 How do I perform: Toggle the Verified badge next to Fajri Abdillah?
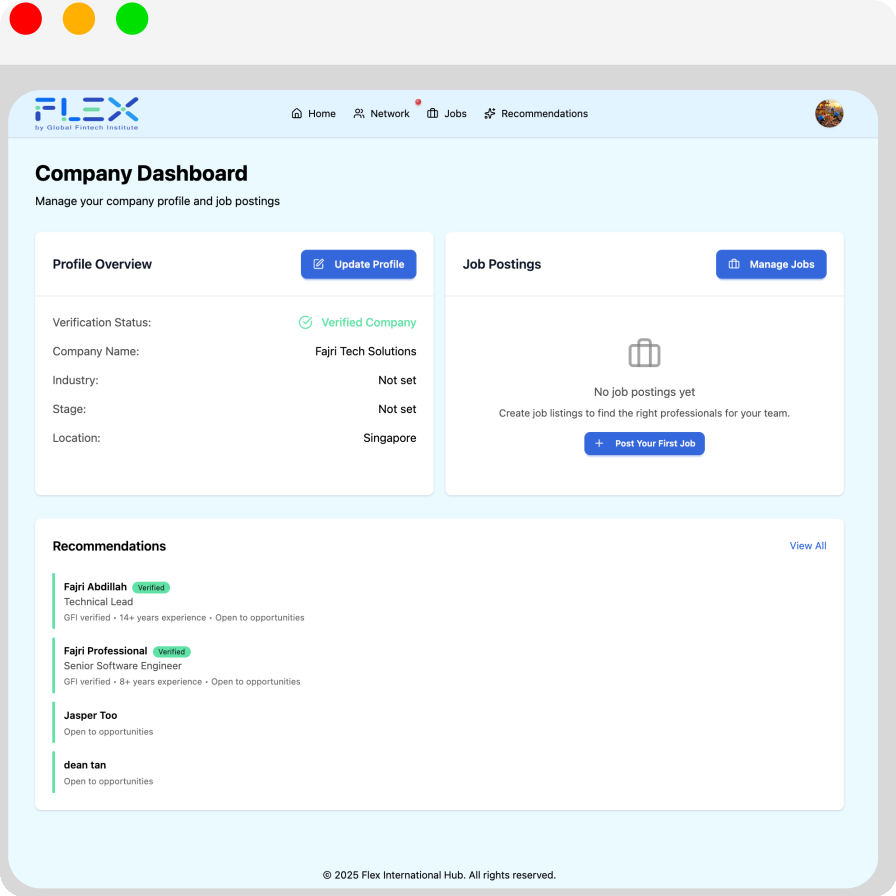150,587
